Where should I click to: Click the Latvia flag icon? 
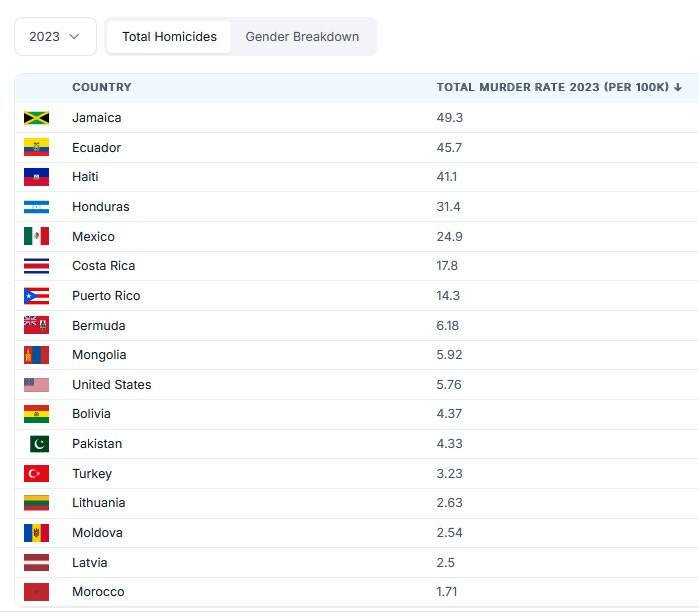(x=37, y=563)
